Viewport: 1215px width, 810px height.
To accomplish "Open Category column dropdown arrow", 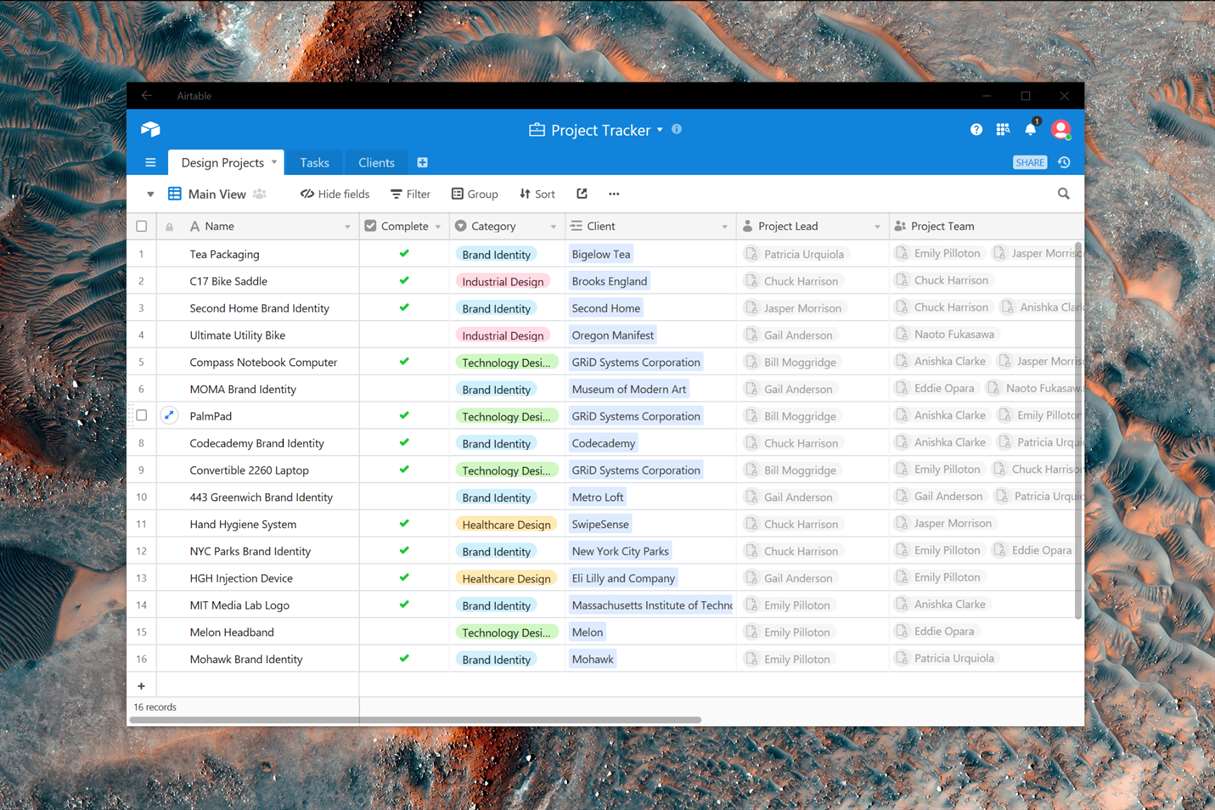I will pyautogui.click(x=553, y=227).
